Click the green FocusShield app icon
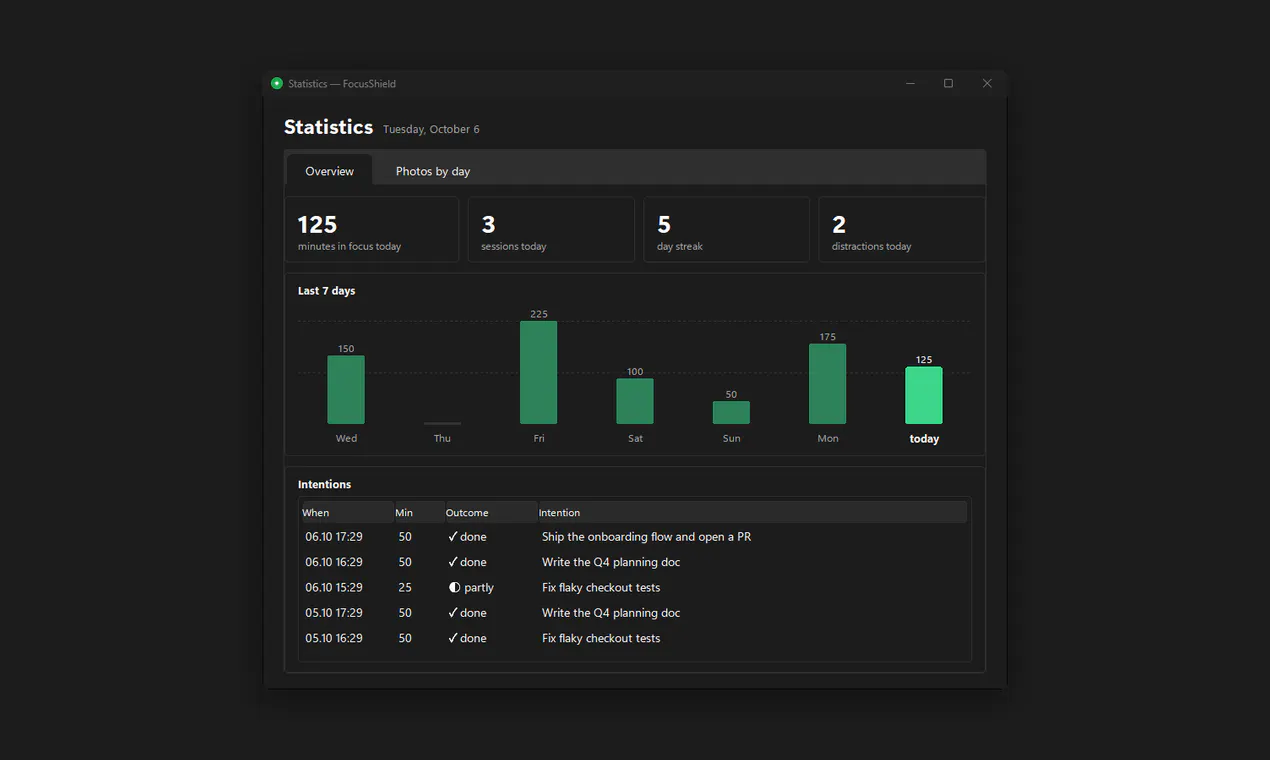Screen dimensions: 1270x760 tap(277, 84)
